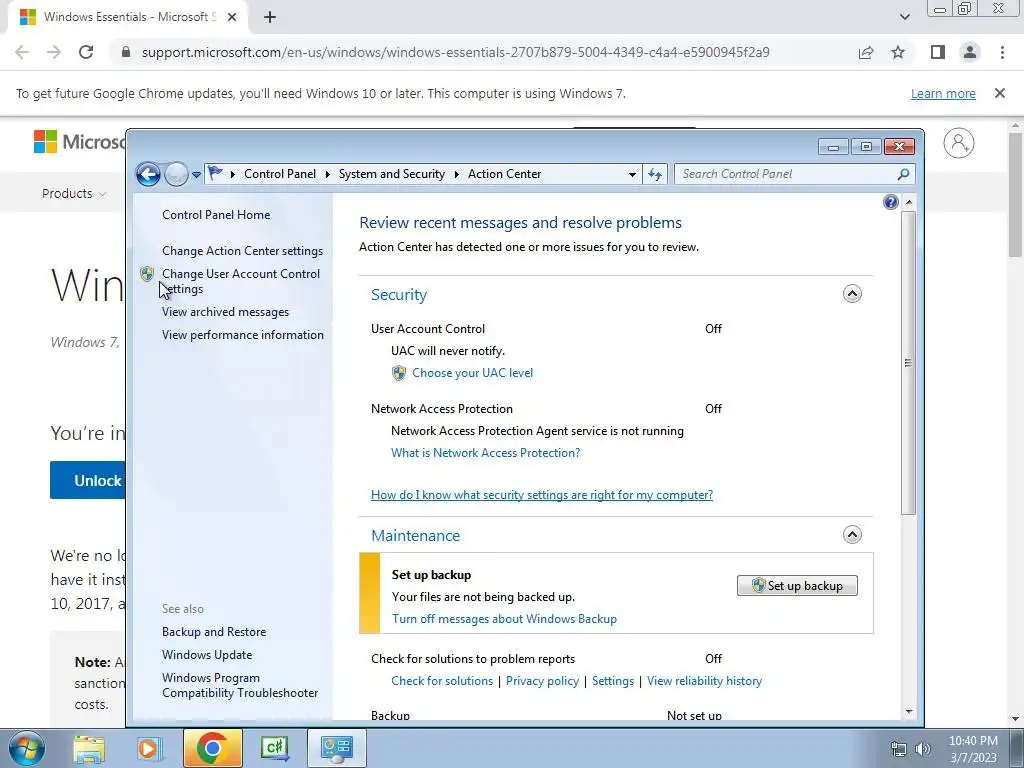Click the Action Center vertical scrollbar thumb

pos(908,363)
